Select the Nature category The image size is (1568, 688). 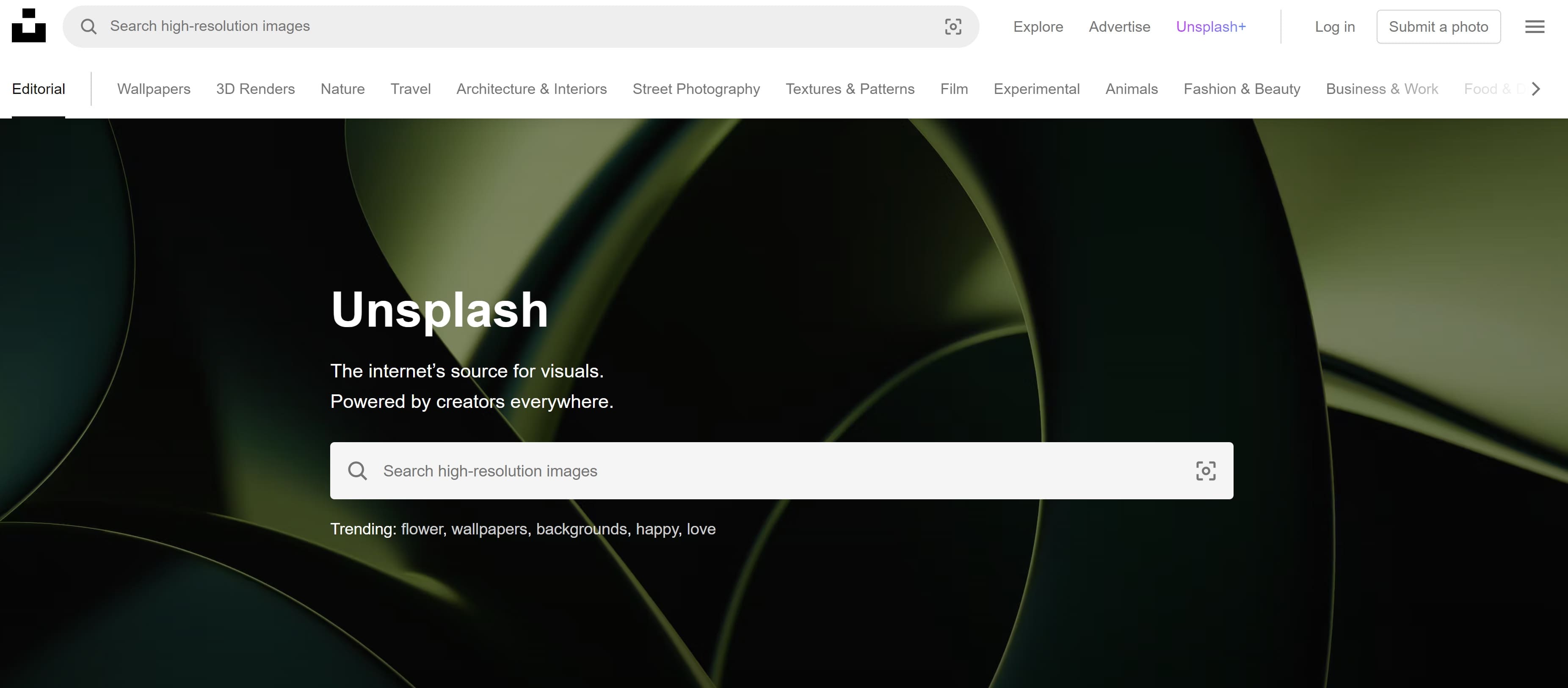click(x=343, y=89)
